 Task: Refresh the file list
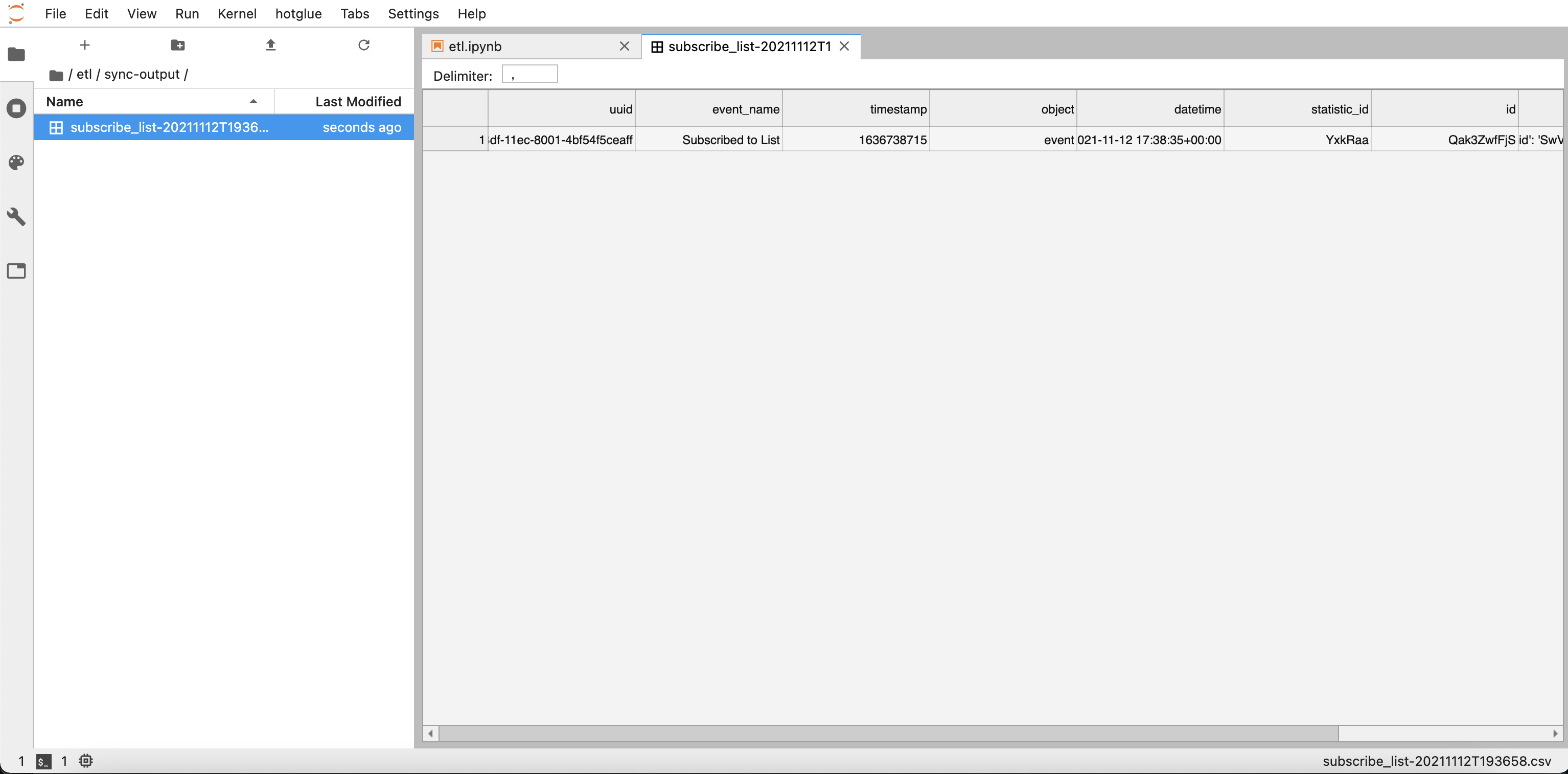364,45
